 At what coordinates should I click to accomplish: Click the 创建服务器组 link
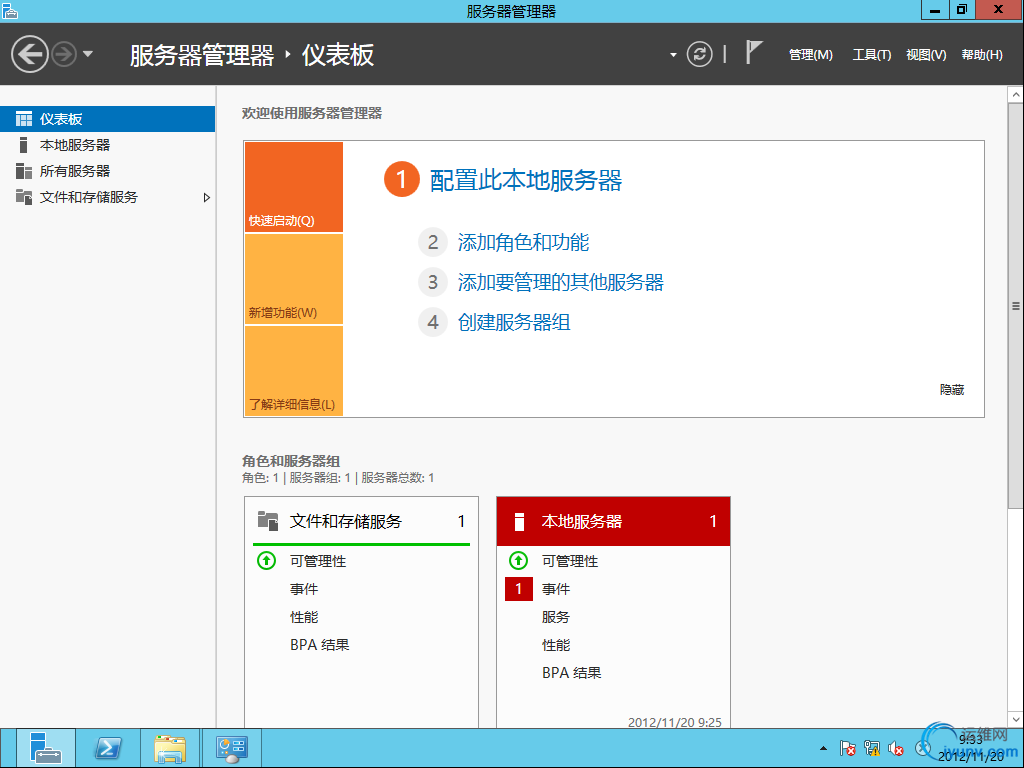514,322
